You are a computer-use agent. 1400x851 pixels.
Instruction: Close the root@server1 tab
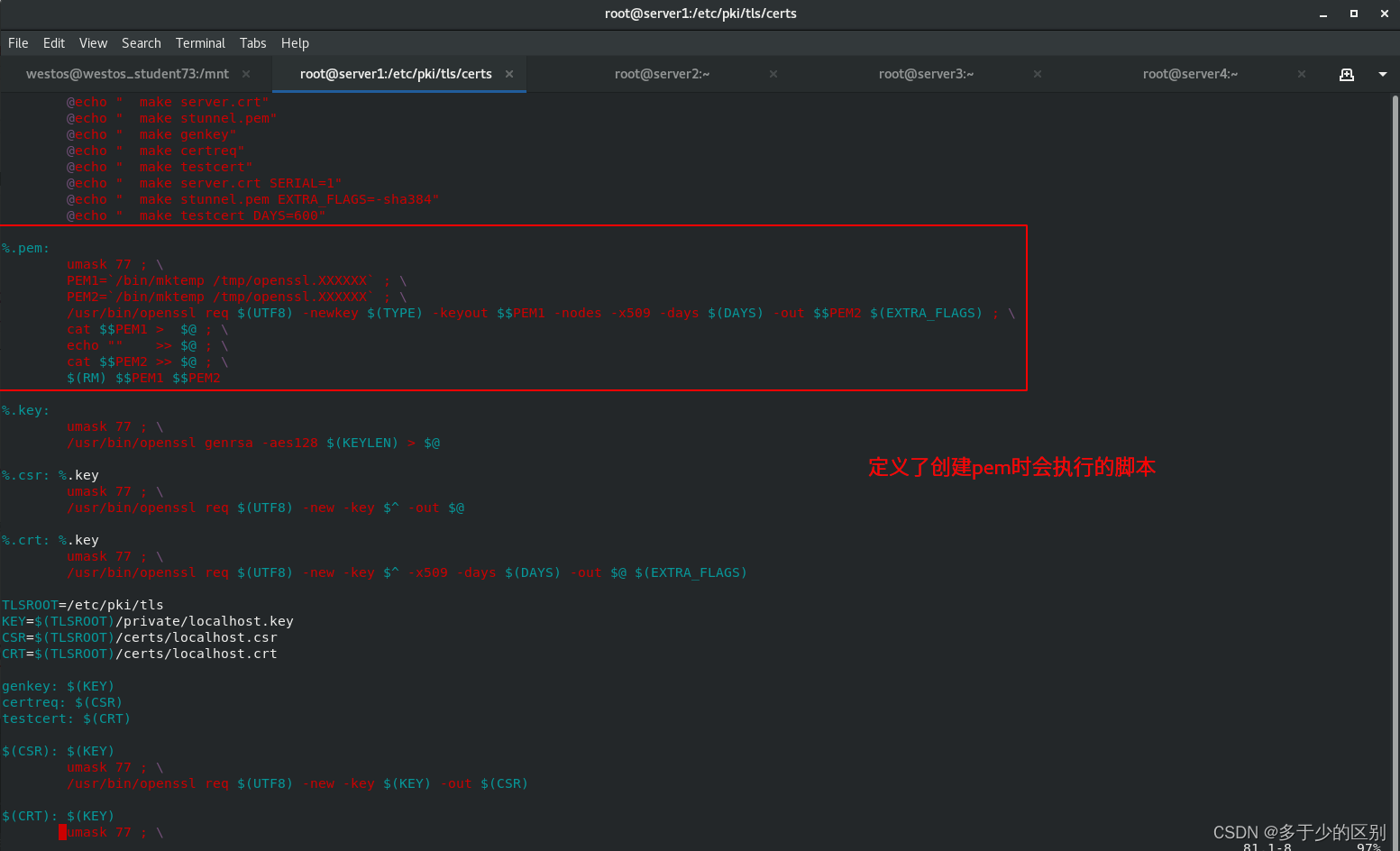pos(509,74)
